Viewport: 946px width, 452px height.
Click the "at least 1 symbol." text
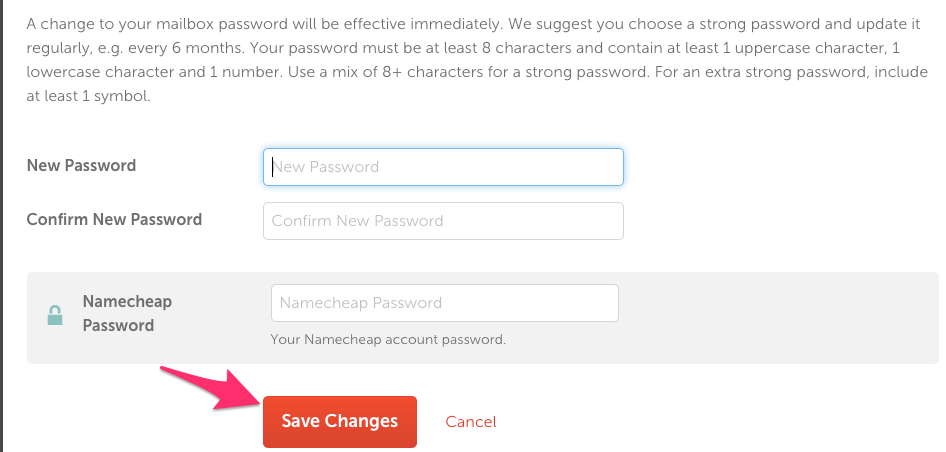(x=88, y=98)
